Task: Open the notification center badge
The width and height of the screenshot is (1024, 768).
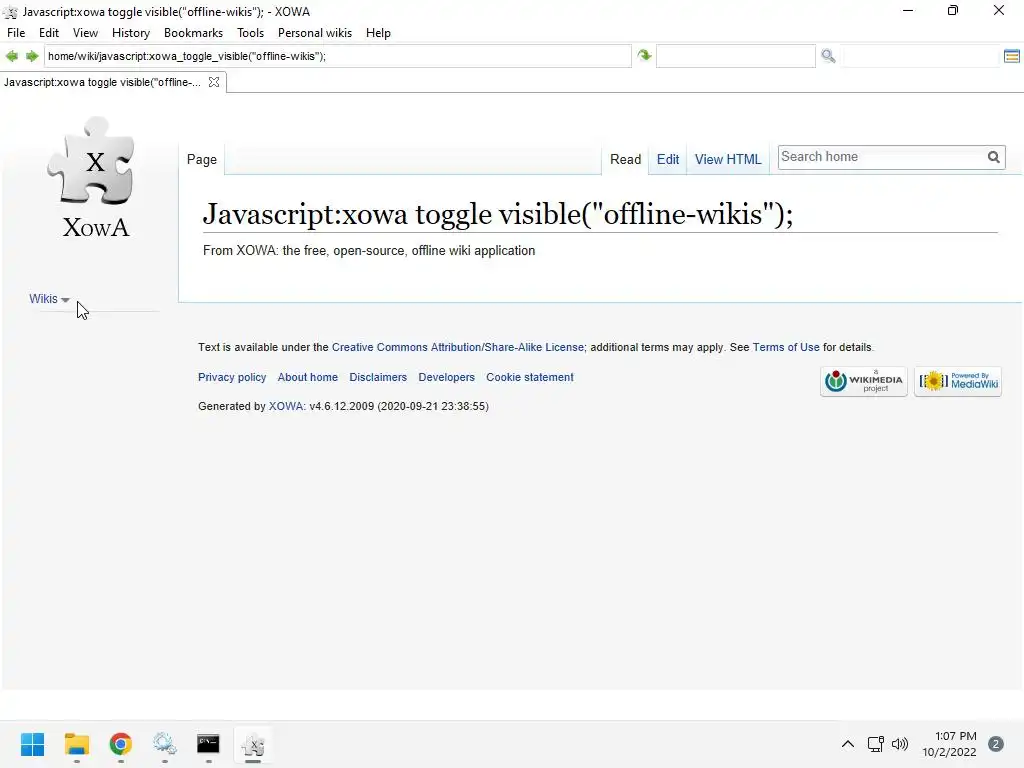Action: [x=996, y=744]
